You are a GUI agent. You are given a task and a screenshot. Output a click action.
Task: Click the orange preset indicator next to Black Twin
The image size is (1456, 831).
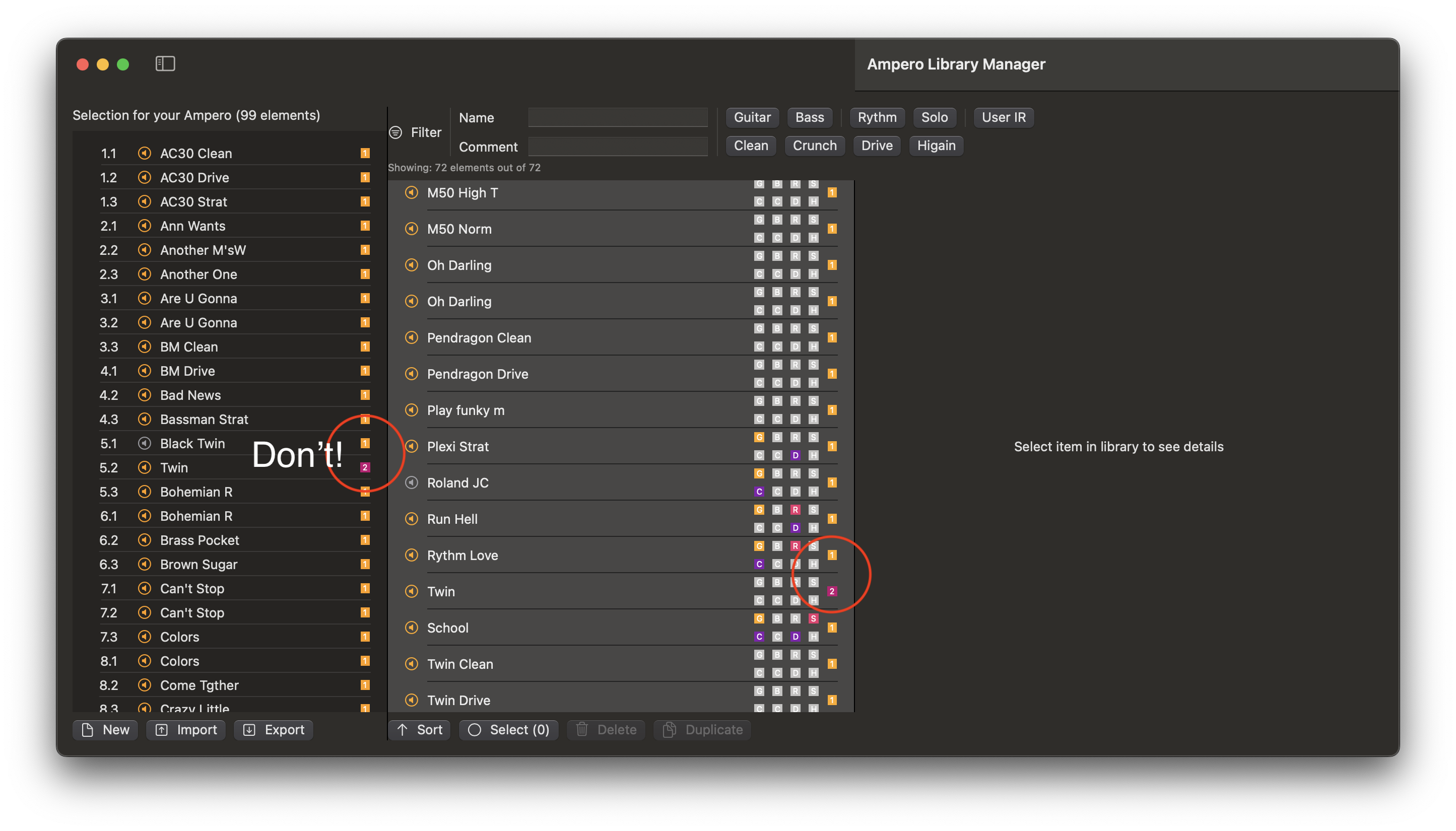[367, 443]
